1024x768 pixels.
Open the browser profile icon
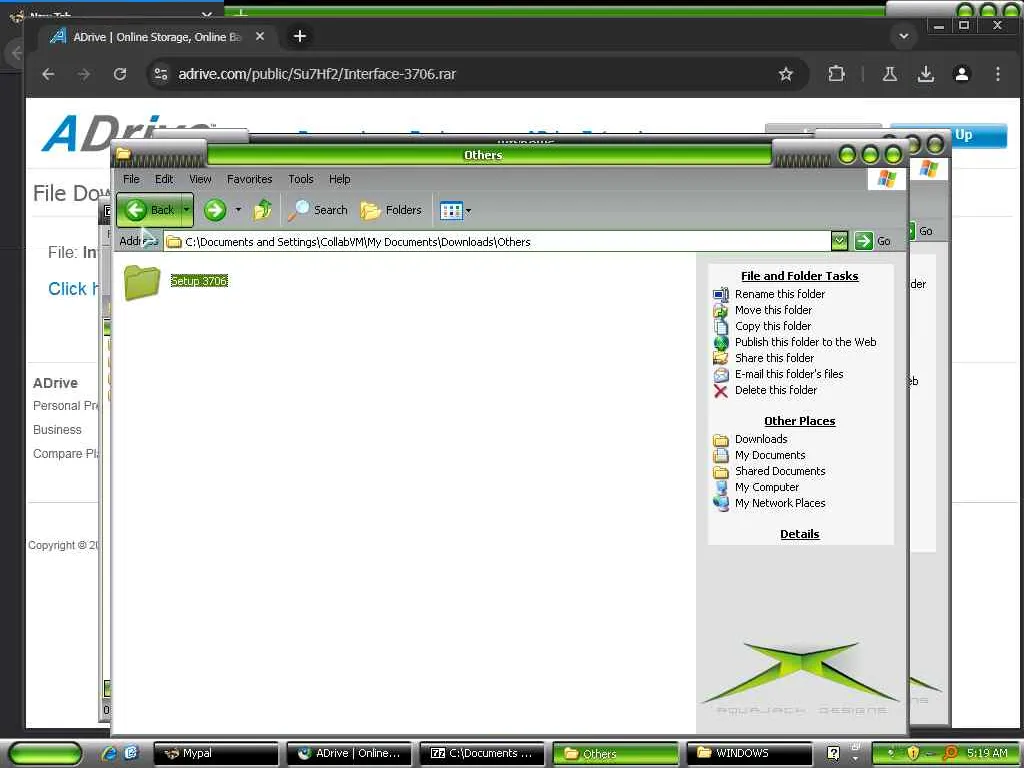tap(961, 74)
